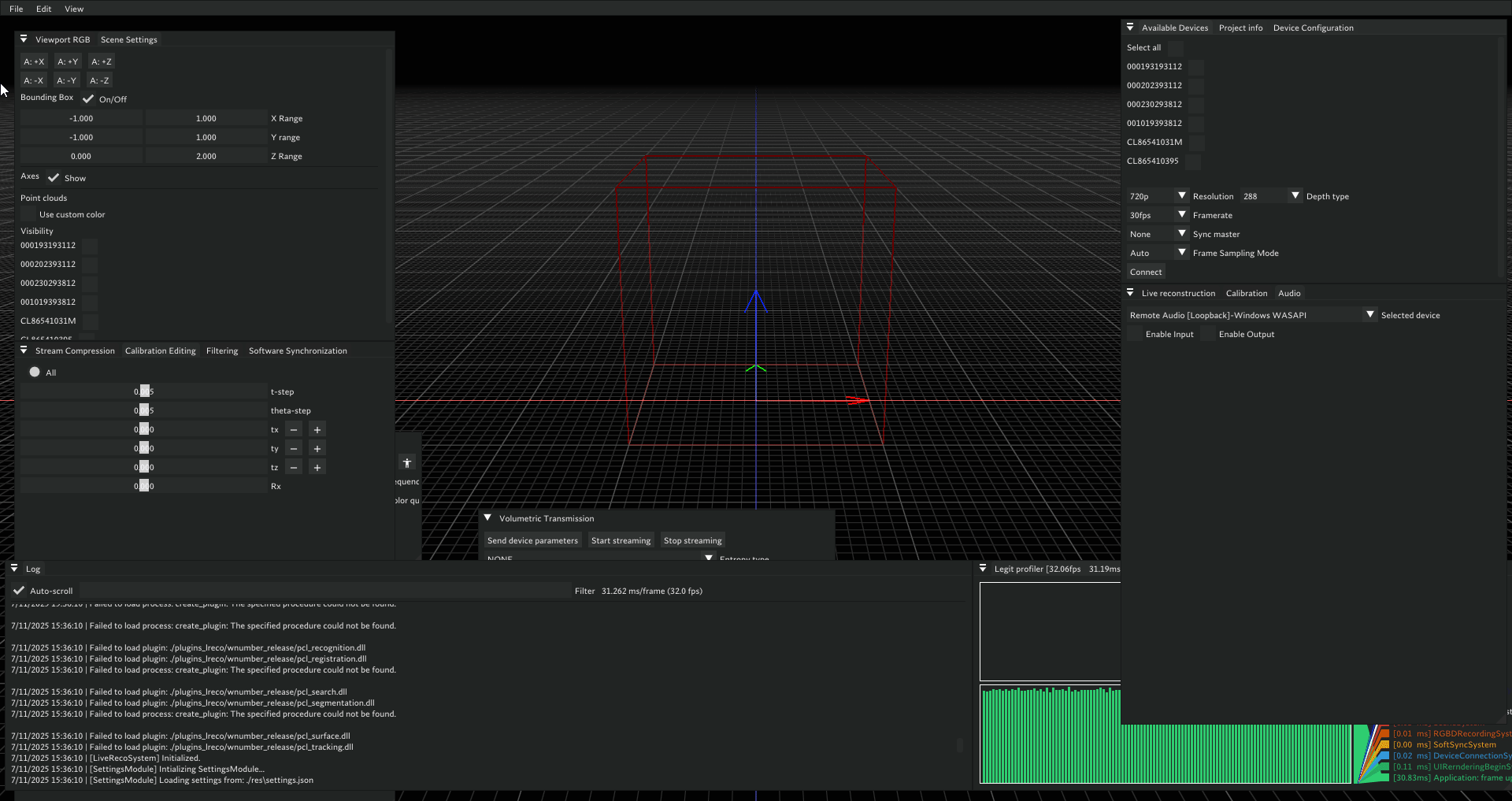Viewport: 1512px width, 801px height.
Task: Click the Start streaming button
Action: click(621, 540)
